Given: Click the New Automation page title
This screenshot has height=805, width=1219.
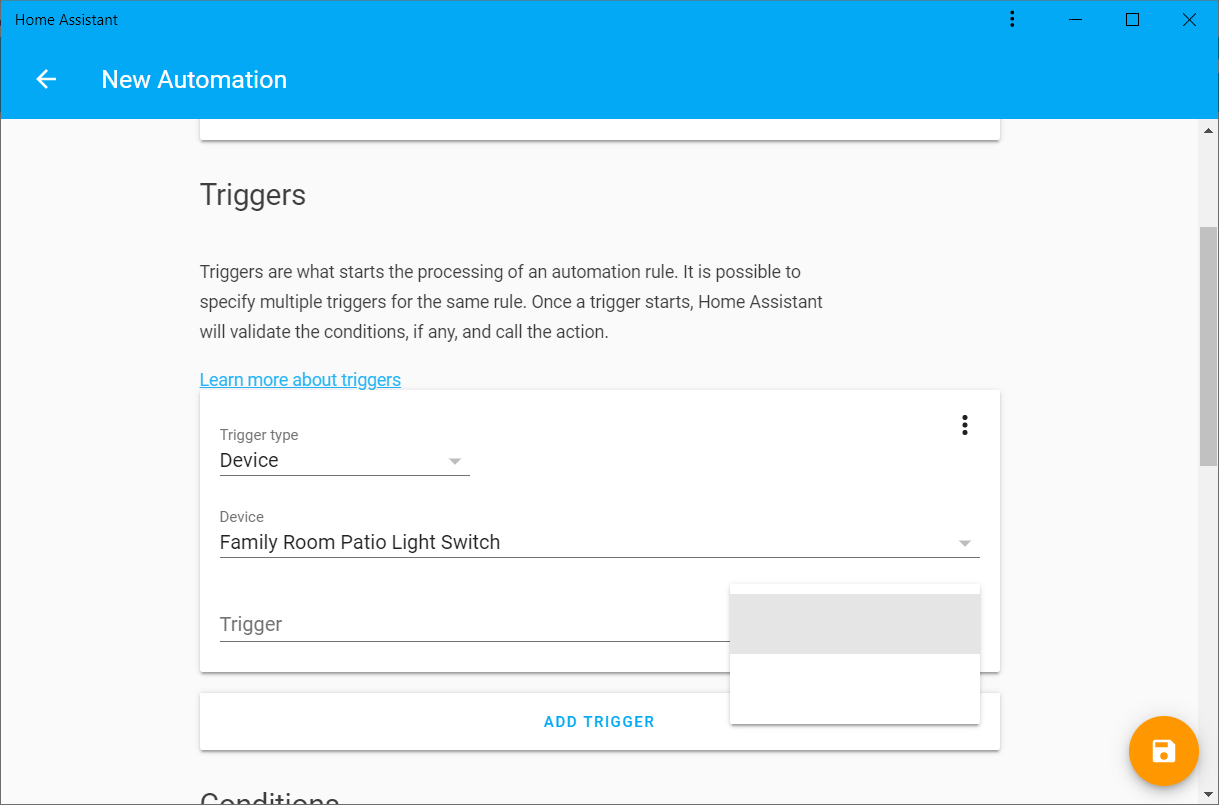Looking at the screenshot, I should click(x=194, y=80).
